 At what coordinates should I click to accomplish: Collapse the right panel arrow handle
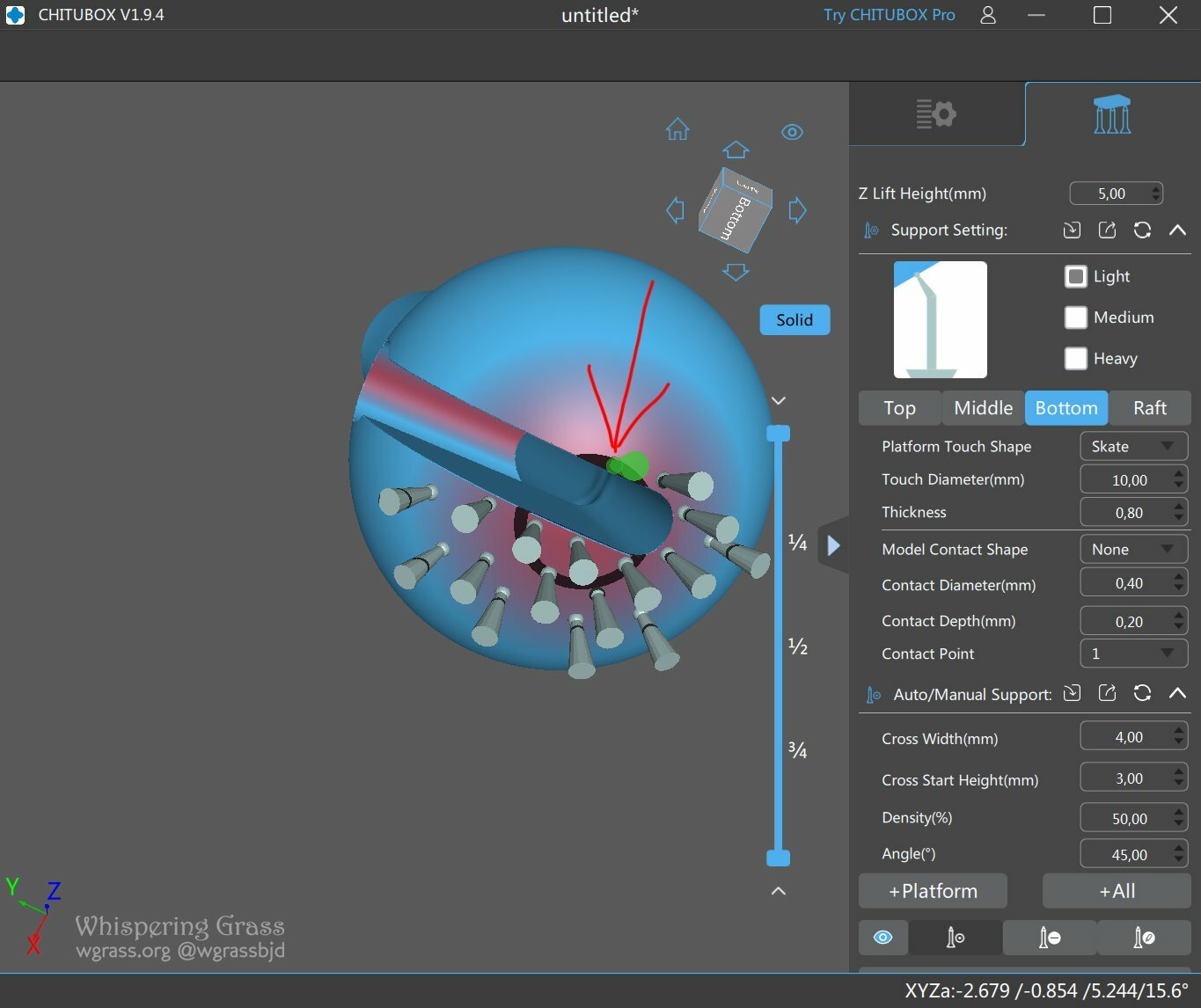point(833,546)
